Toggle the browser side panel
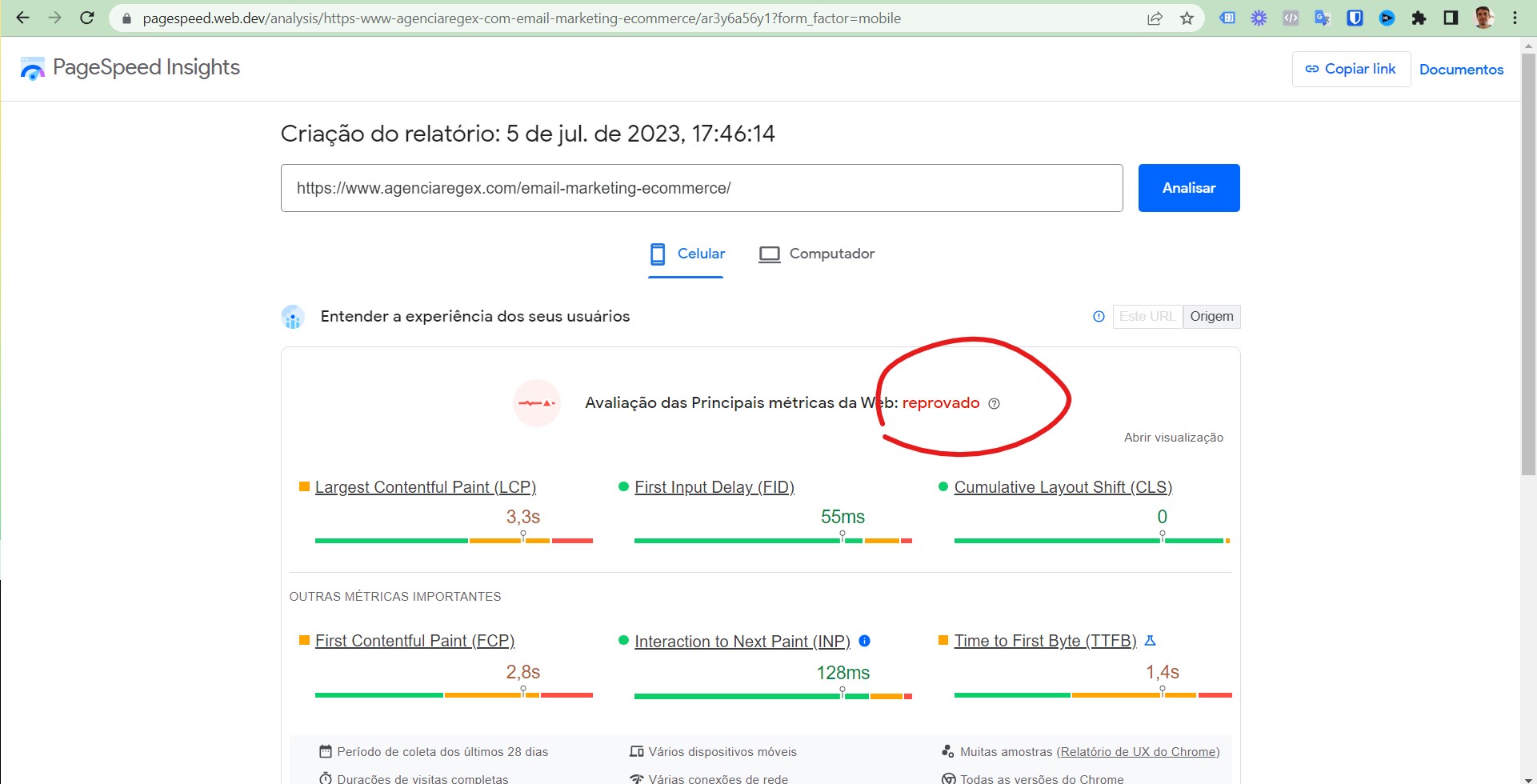The height and width of the screenshot is (784, 1537). [1451, 18]
